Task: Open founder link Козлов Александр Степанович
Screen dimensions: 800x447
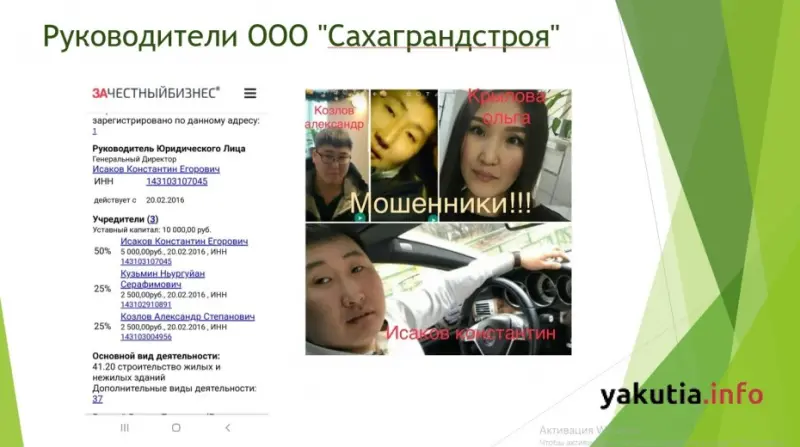Action: (187, 317)
